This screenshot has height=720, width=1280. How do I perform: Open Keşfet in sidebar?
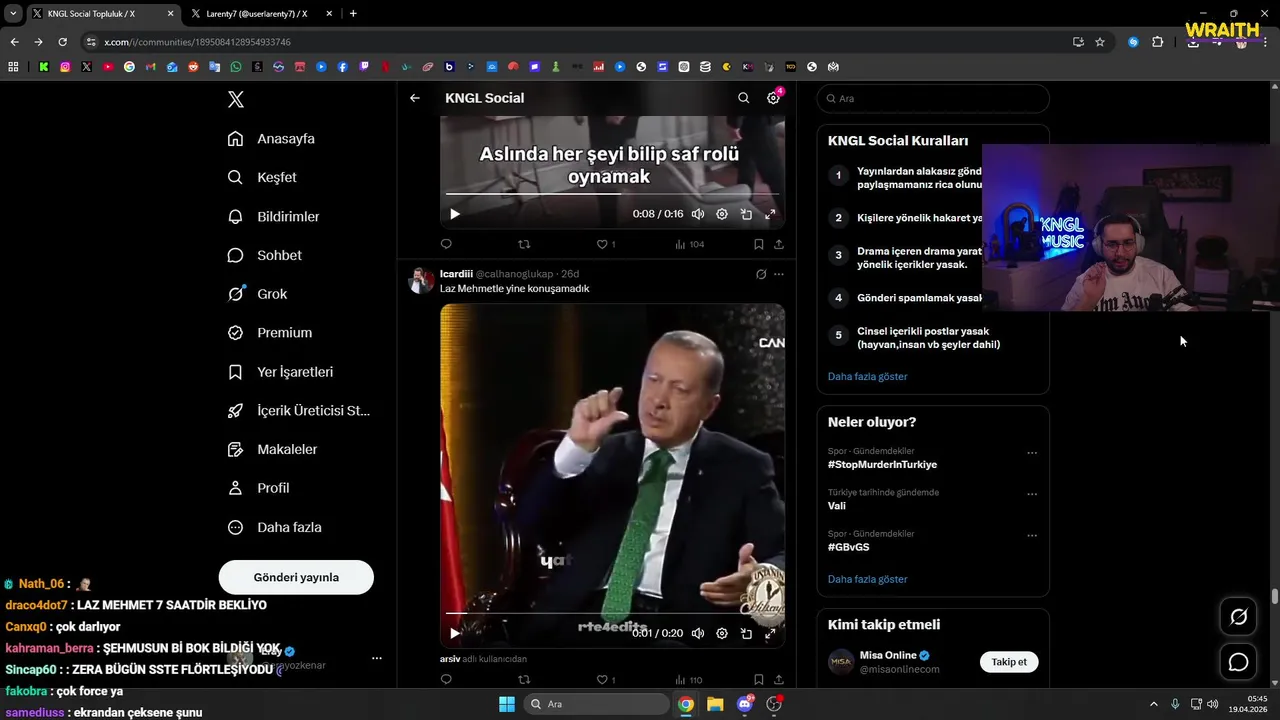pyautogui.click(x=262, y=178)
